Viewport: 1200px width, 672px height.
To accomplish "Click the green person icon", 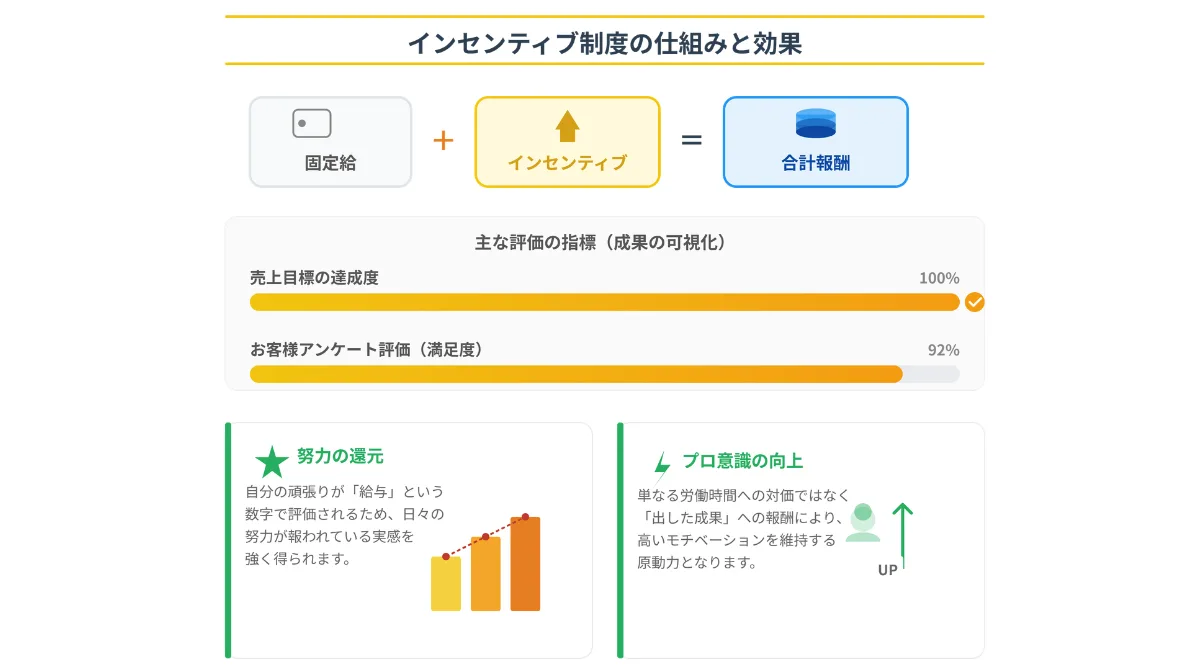I will (863, 523).
